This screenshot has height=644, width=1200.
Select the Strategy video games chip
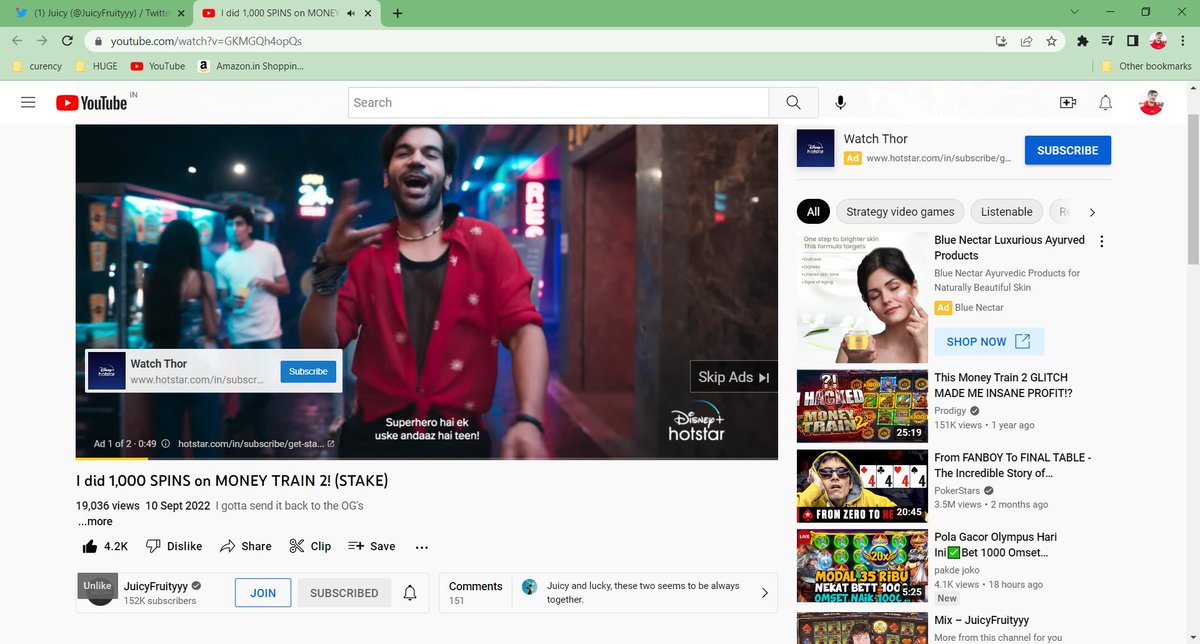coord(900,212)
